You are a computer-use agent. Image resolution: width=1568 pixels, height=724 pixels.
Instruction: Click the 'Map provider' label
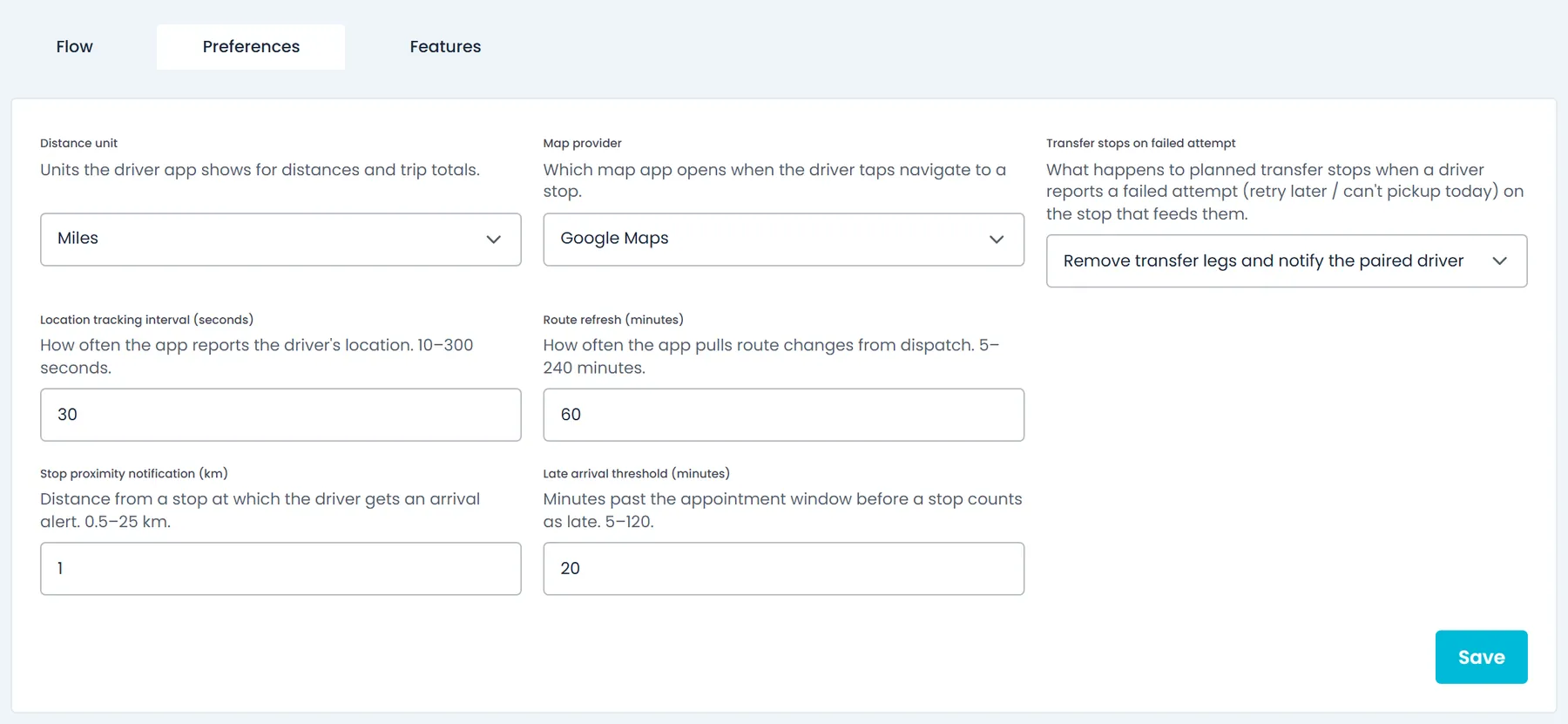pyautogui.click(x=582, y=143)
